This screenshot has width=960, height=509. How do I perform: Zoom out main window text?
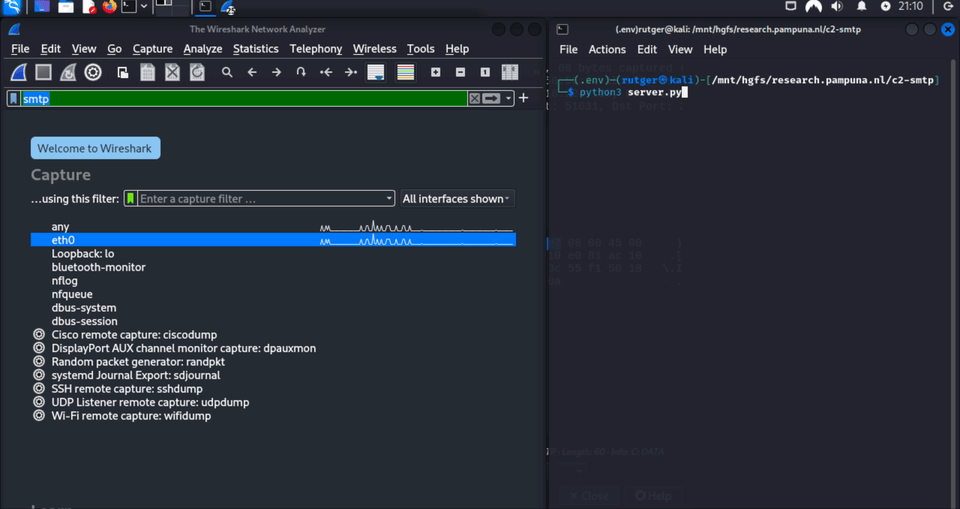click(x=460, y=72)
